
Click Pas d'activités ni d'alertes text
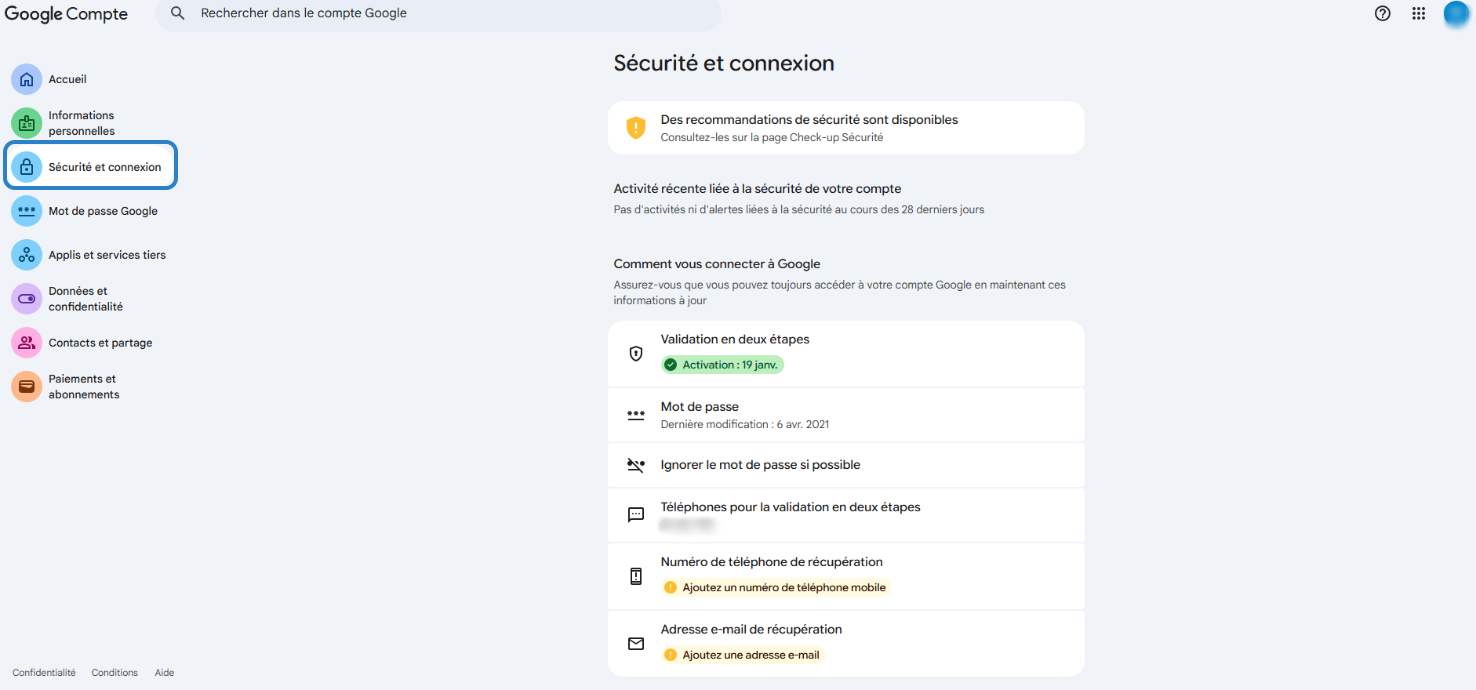coord(799,210)
